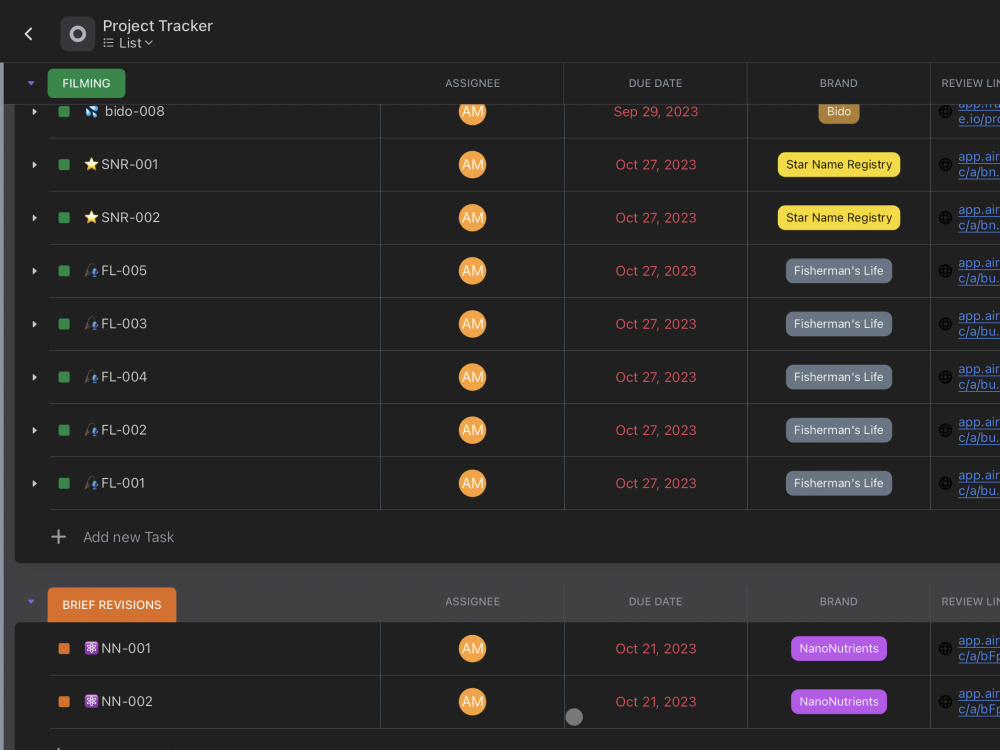1000x750 pixels.
Task: Click the Project Tracker workspace icon
Action: tap(77, 34)
